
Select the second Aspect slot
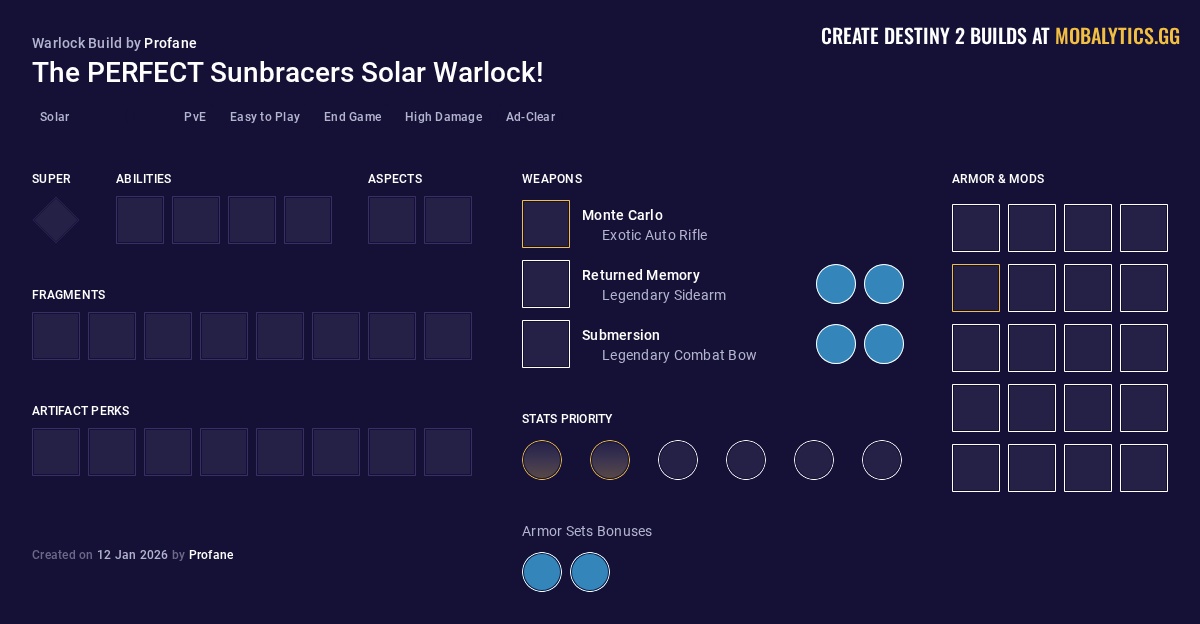[448, 220]
